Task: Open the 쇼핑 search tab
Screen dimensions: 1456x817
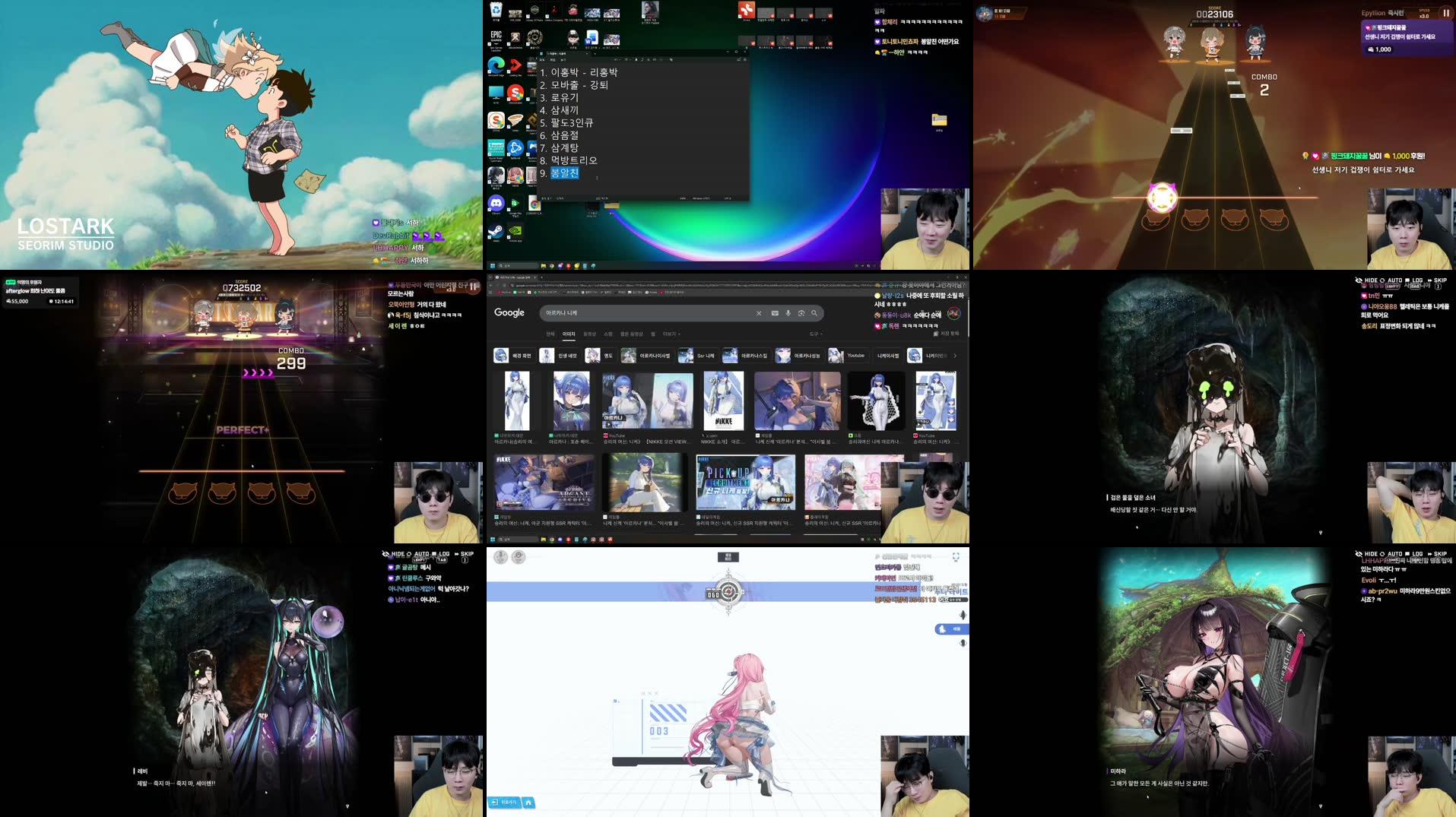Action: tap(608, 334)
